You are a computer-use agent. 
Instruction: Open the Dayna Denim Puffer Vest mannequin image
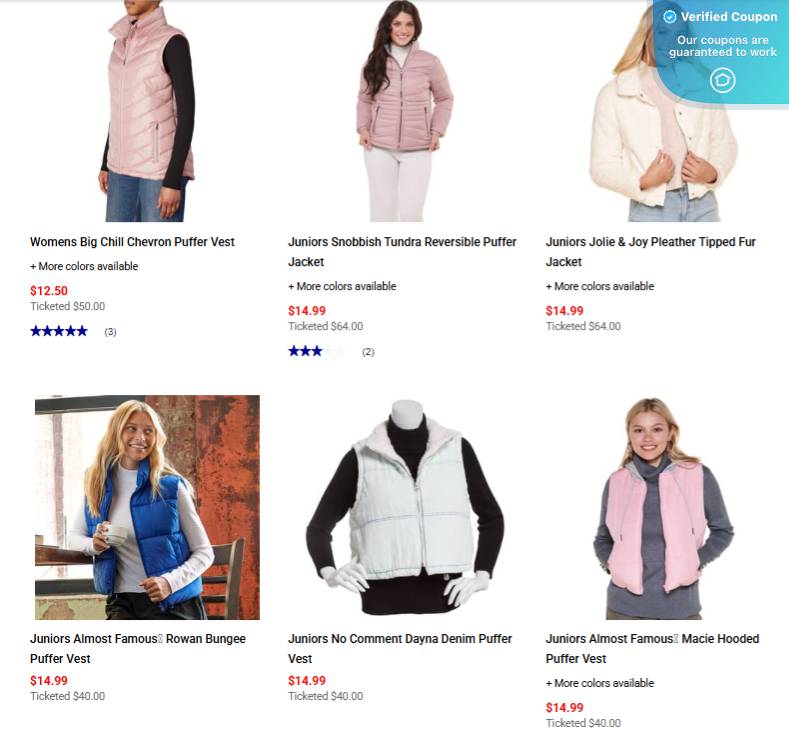tap(405, 507)
